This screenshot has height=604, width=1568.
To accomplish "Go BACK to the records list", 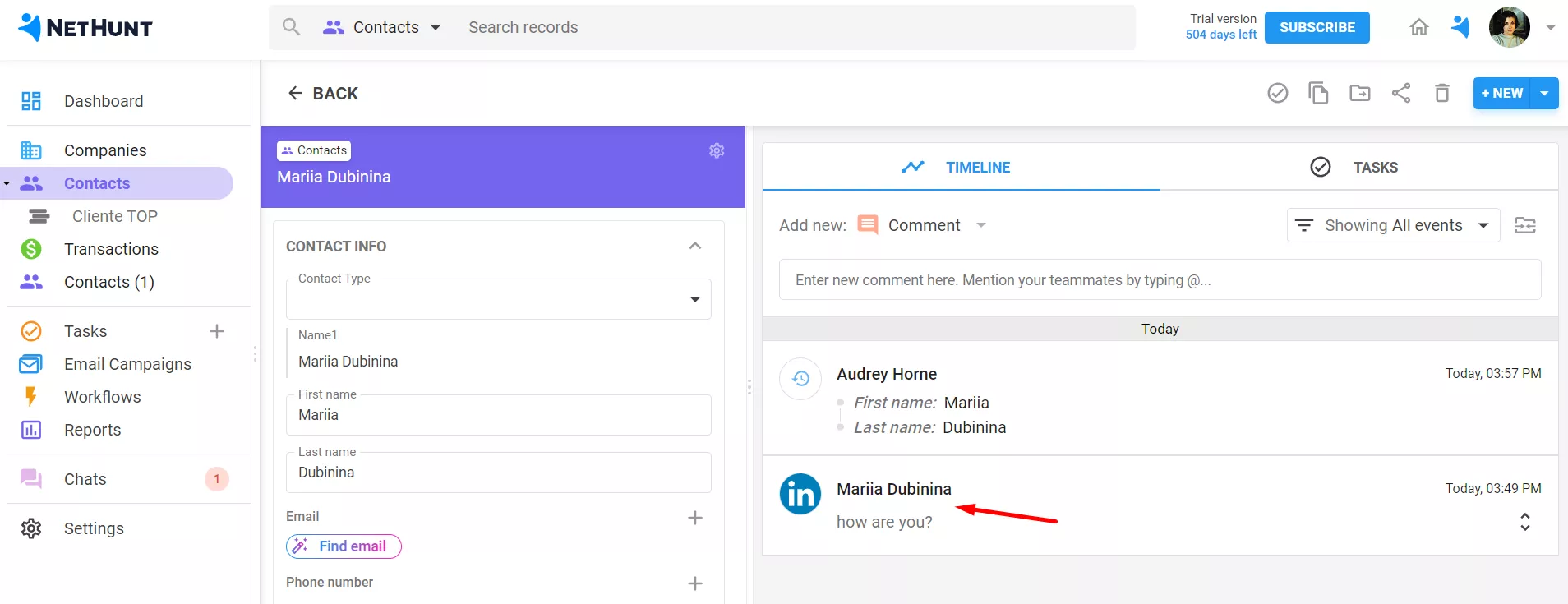I will [x=323, y=93].
